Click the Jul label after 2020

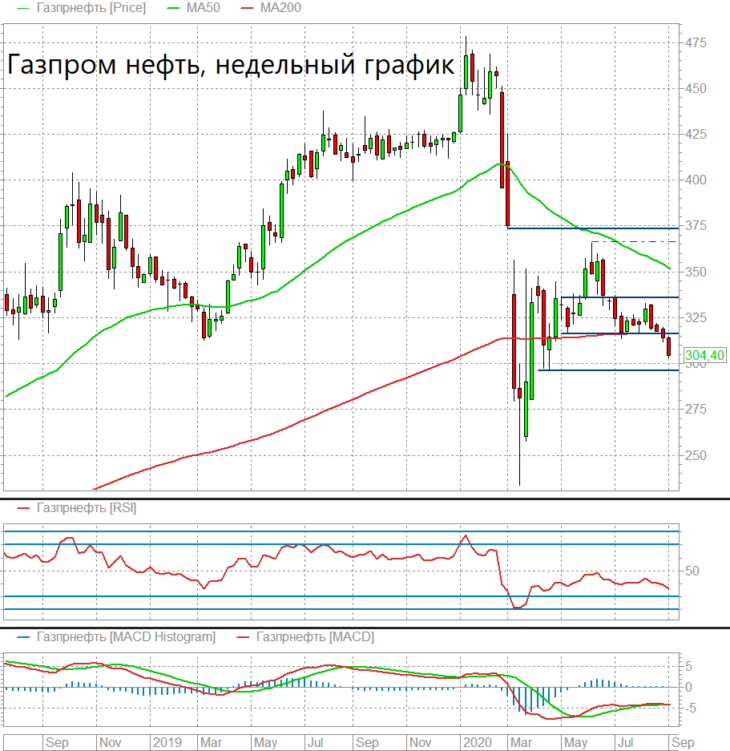tap(625, 742)
